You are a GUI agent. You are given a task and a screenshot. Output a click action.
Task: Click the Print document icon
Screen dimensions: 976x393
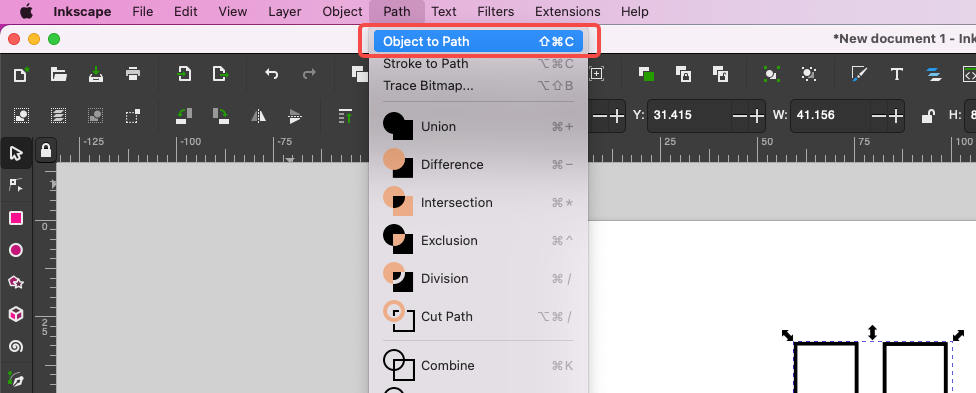click(133, 74)
